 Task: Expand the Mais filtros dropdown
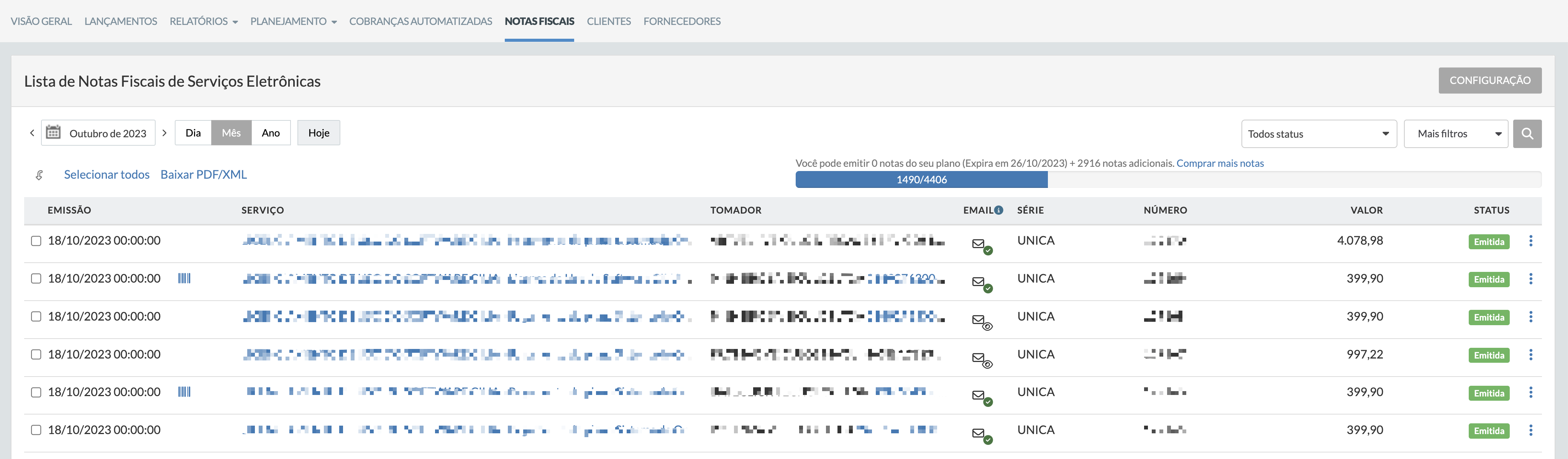pyautogui.click(x=1455, y=134)
